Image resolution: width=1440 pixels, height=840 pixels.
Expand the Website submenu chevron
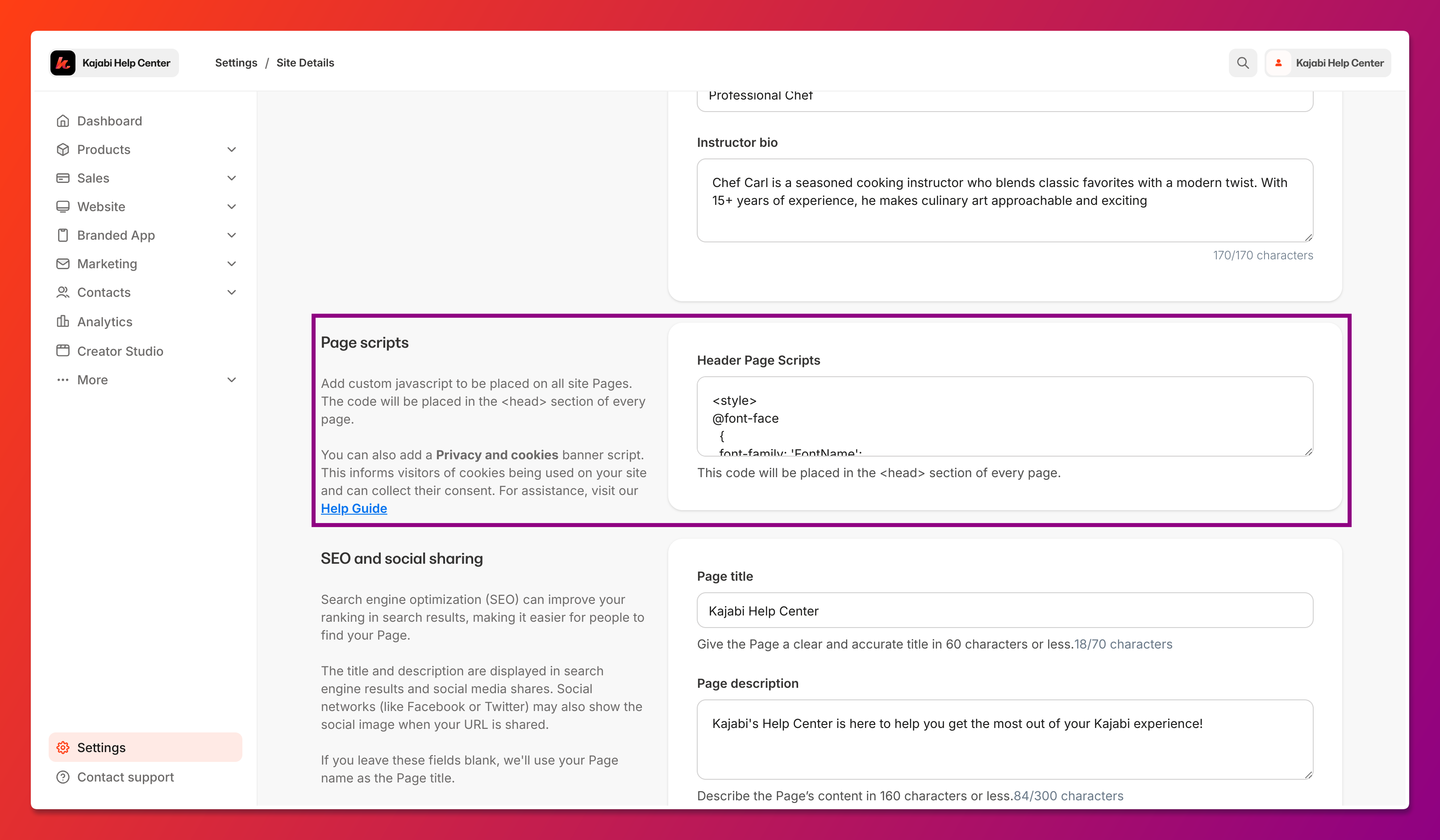pyautogui.click(x=231, y=207)
